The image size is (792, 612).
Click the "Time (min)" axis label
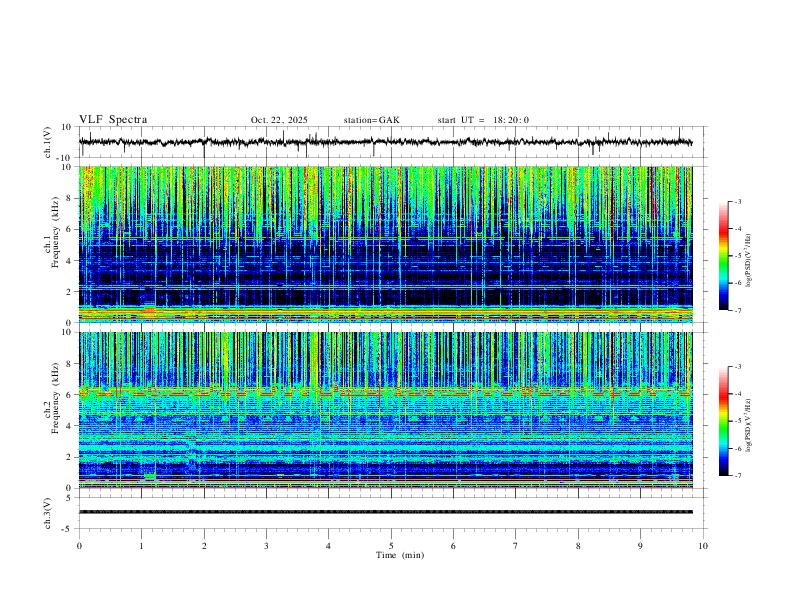[x=400, y=555]
